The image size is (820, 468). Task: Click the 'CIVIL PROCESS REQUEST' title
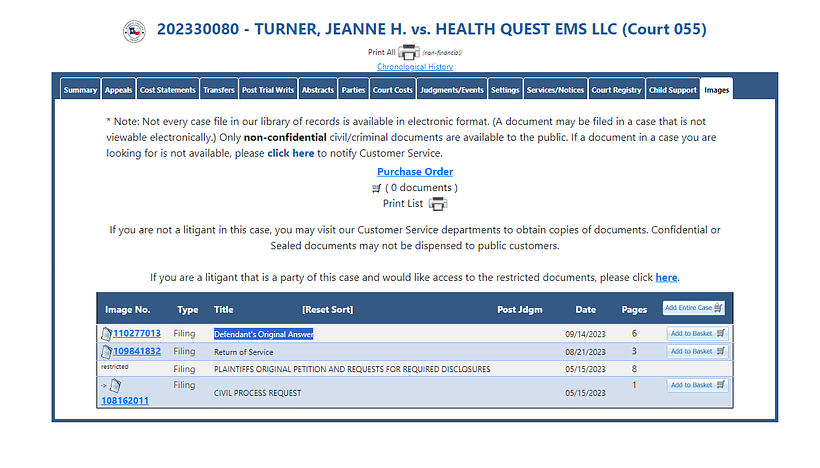[257, 393]
